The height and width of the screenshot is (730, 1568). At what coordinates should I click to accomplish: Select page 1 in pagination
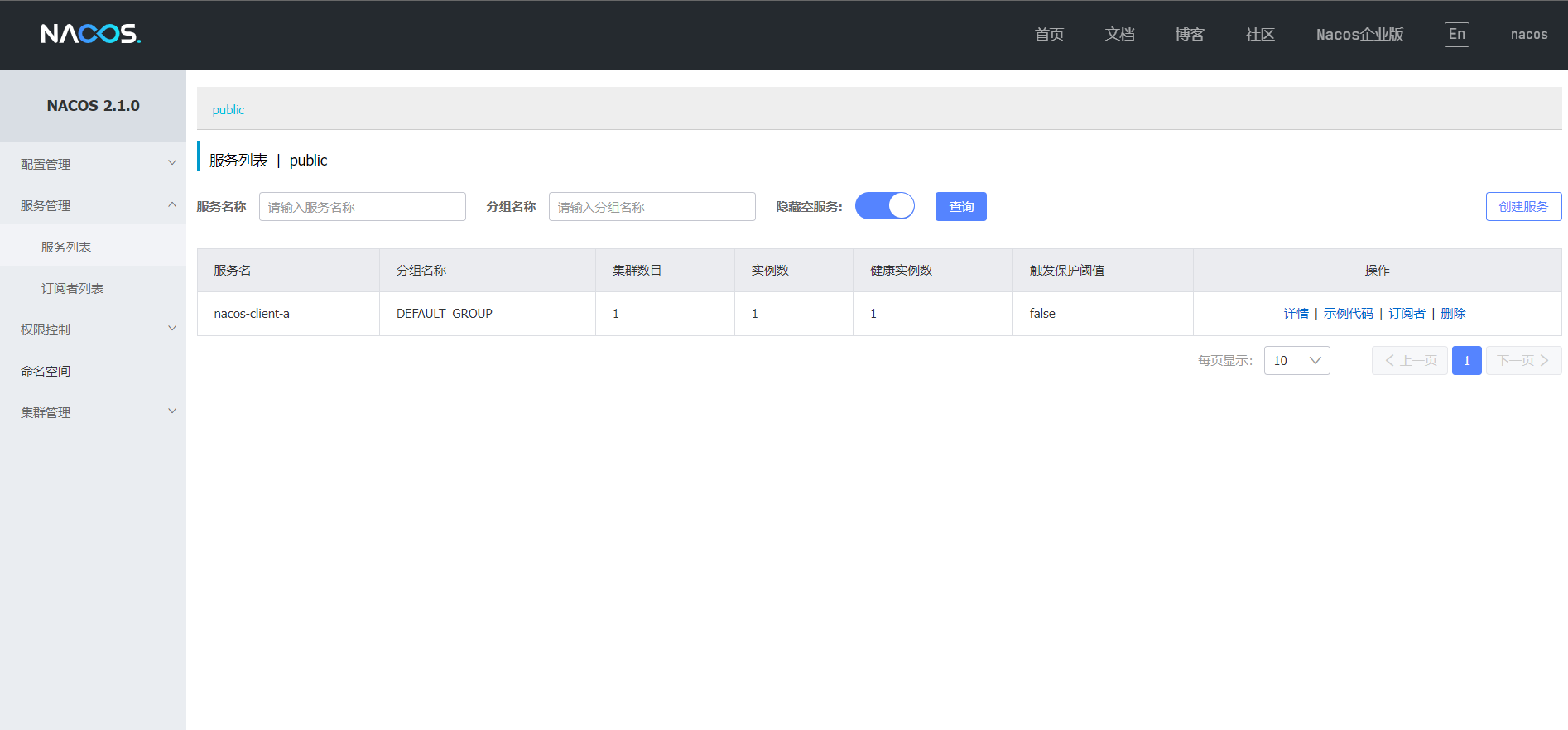(1467, 361)
